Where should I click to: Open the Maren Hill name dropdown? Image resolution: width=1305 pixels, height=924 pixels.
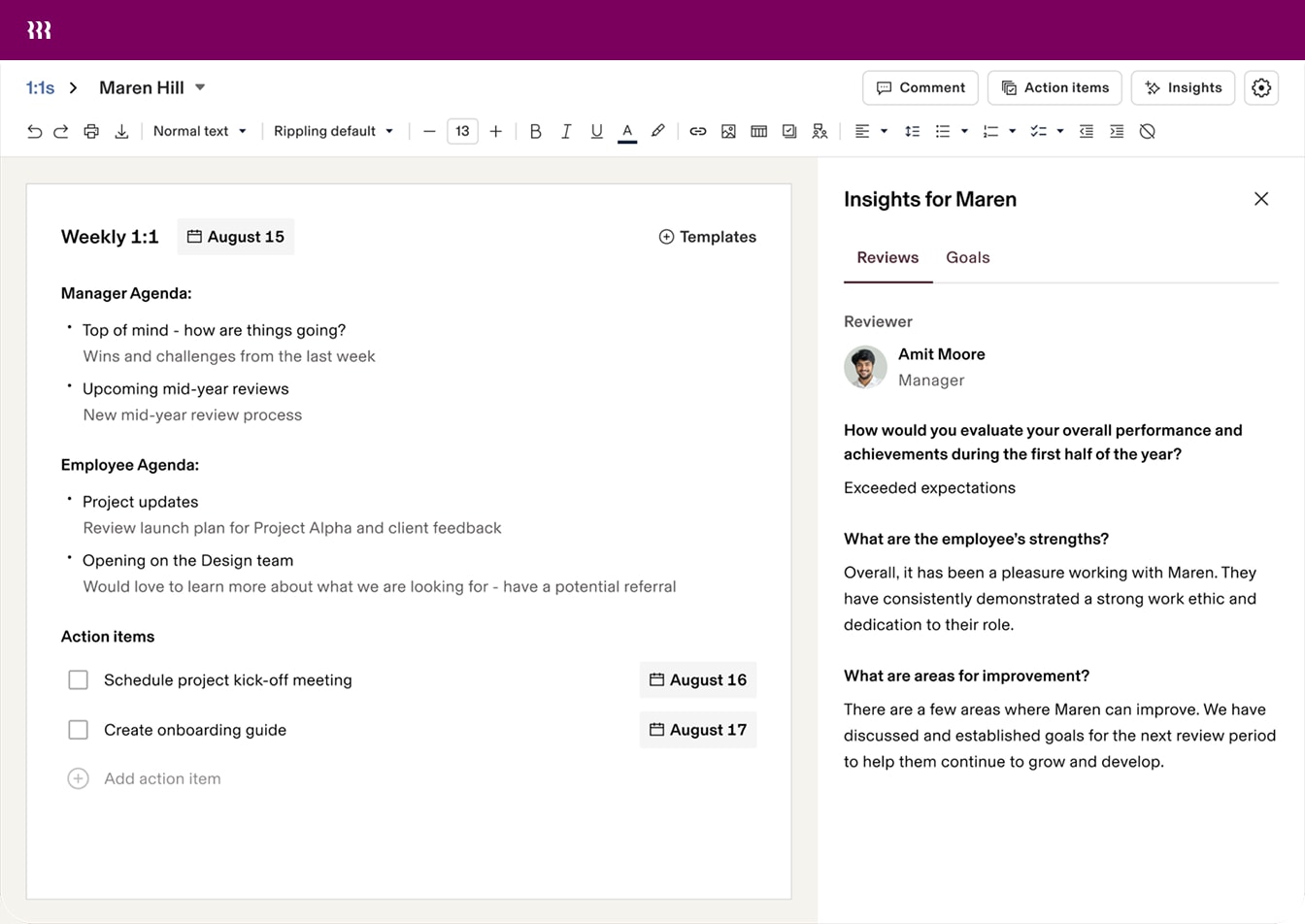(200, 87)
